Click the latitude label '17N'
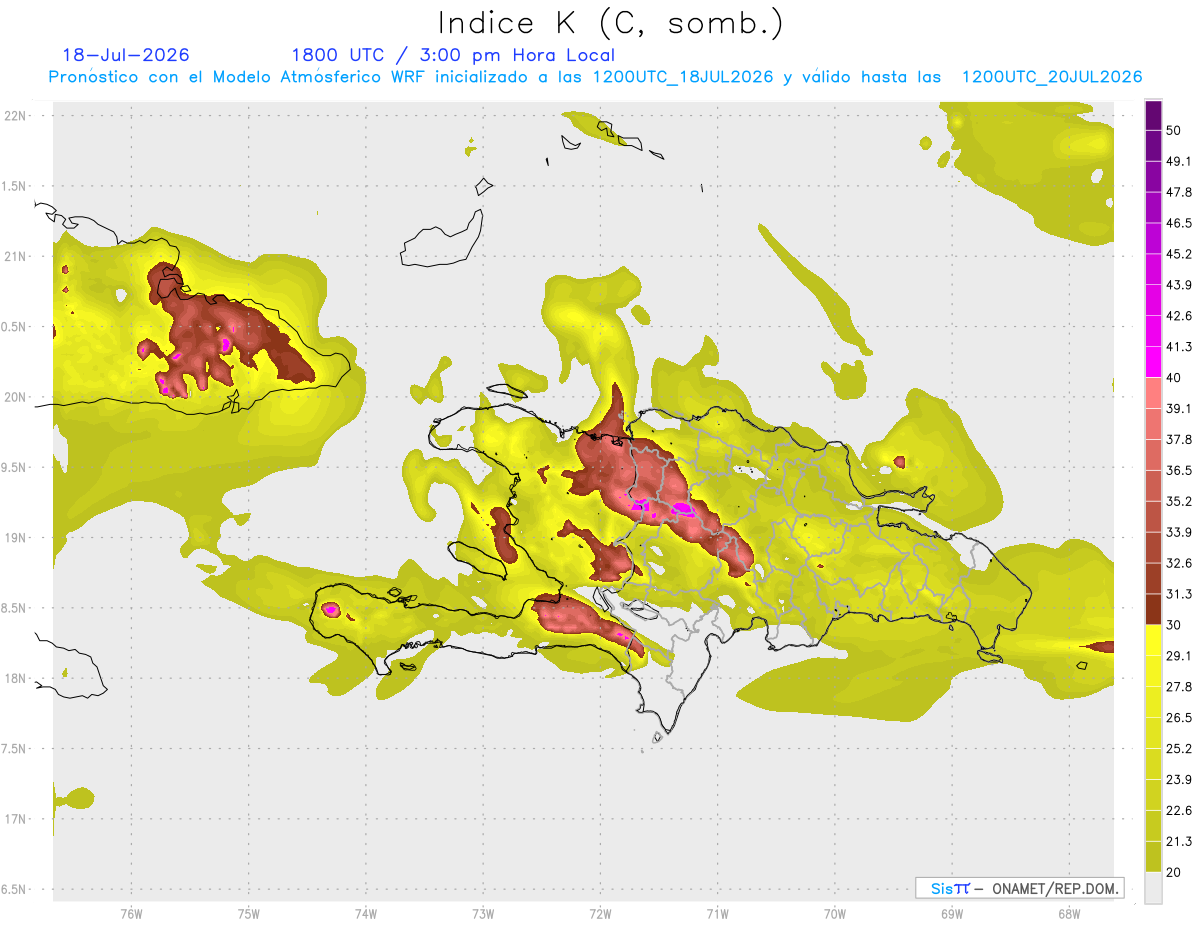 16,819
